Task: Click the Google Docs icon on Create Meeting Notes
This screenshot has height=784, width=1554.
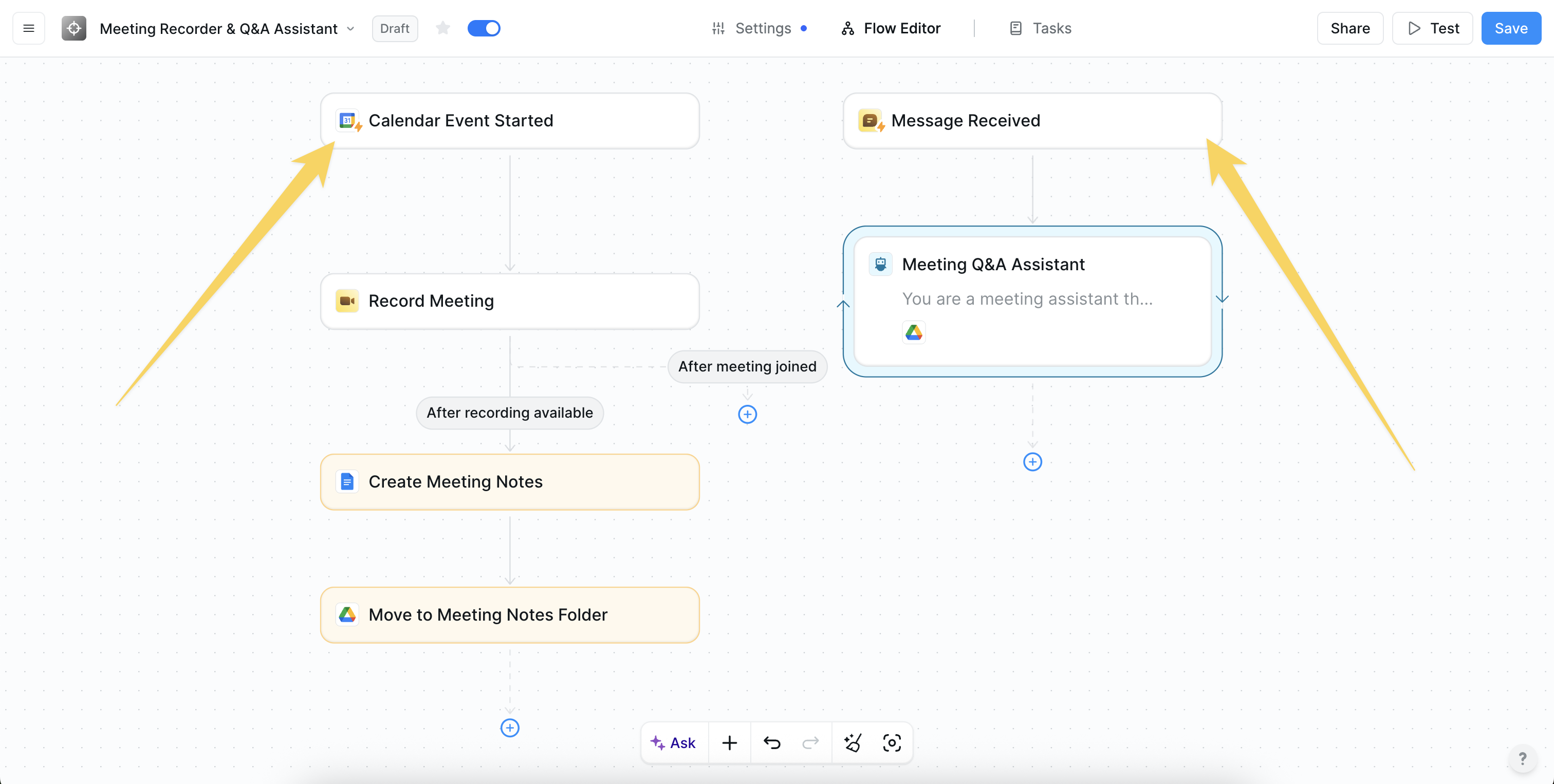Action: [347, 481]
